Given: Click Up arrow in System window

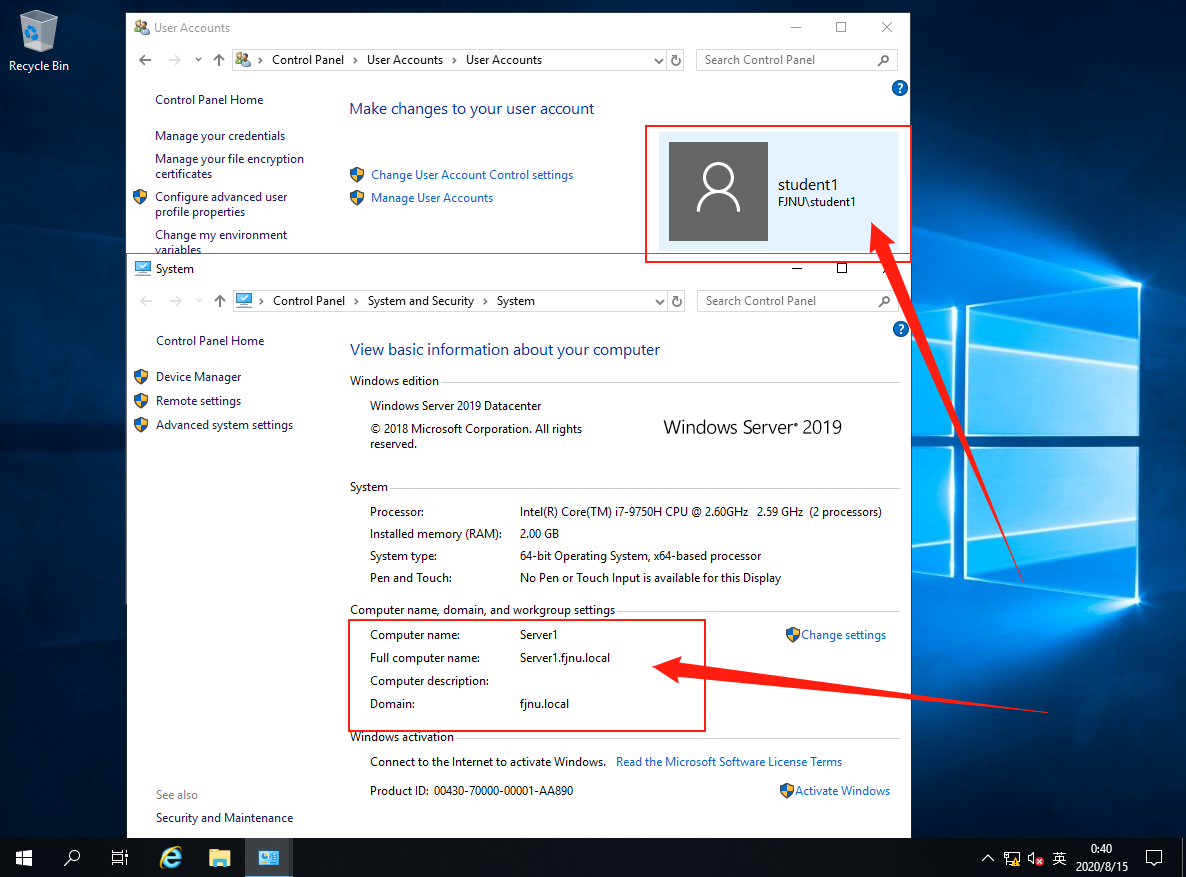Looking at the screenshot, I should click(220, 300).
